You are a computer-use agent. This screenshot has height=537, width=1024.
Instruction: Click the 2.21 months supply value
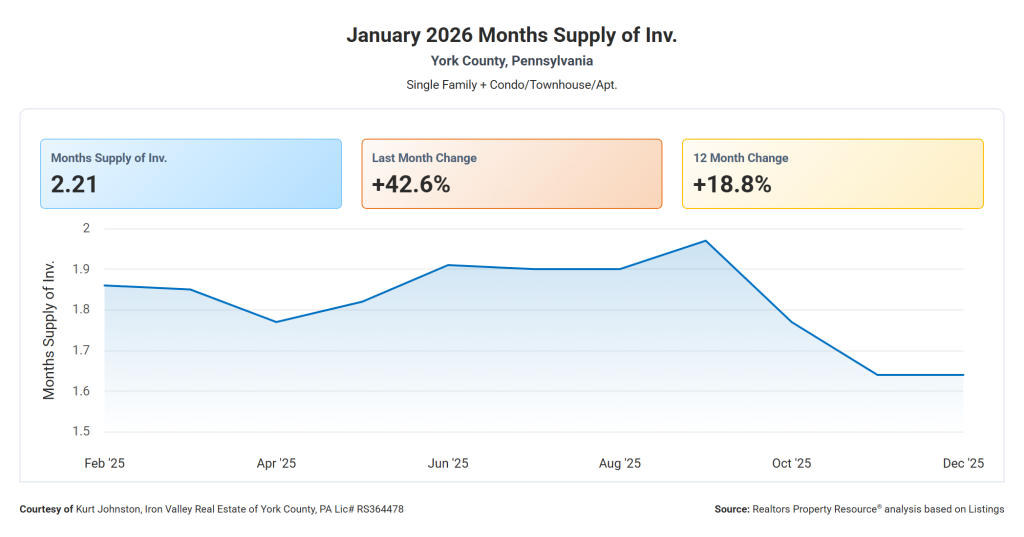tap(77, 184)
